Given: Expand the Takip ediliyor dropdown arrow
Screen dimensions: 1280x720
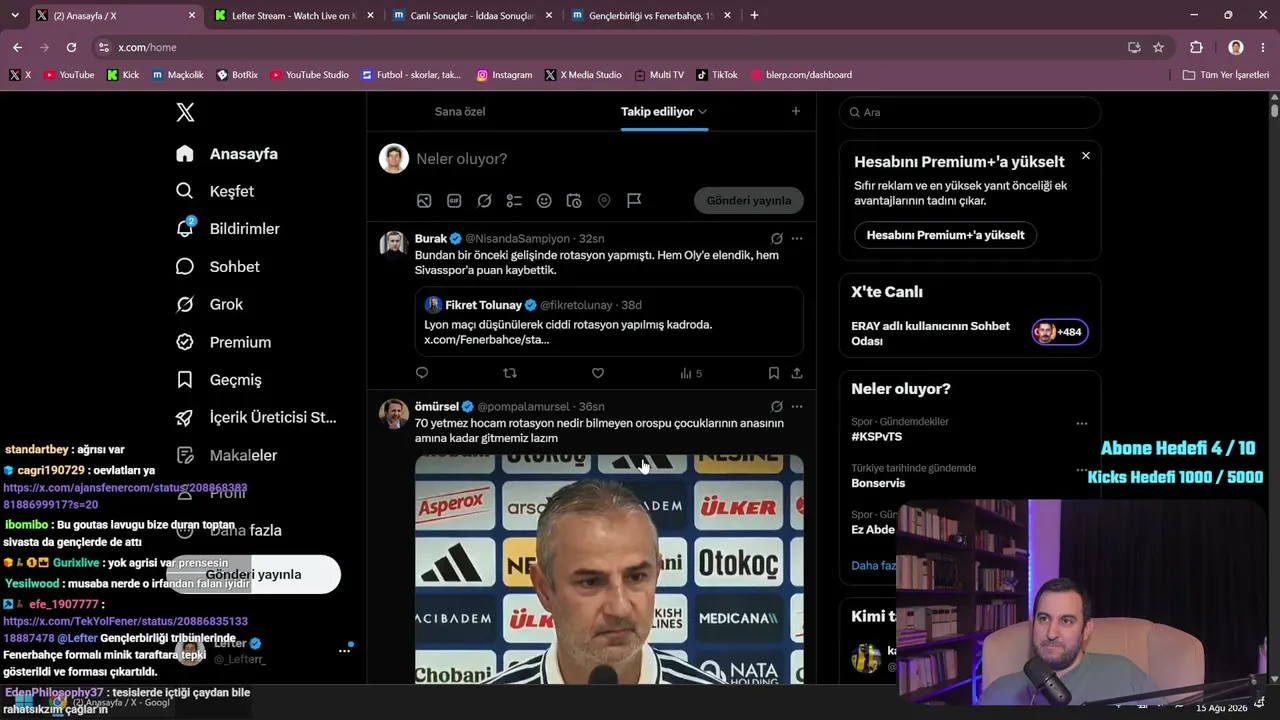Looking at the screenshot, I should click(703, 112).
